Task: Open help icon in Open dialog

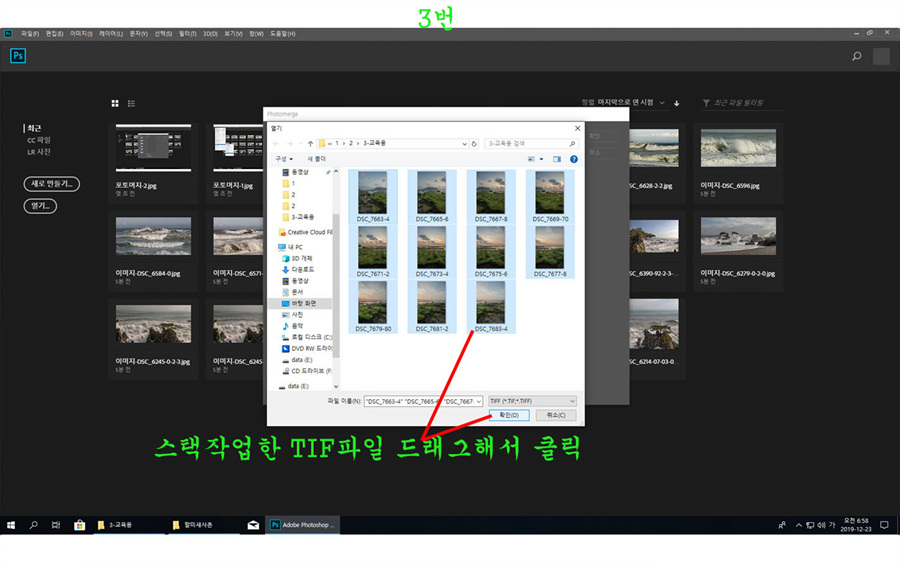Action: (573, 159)
